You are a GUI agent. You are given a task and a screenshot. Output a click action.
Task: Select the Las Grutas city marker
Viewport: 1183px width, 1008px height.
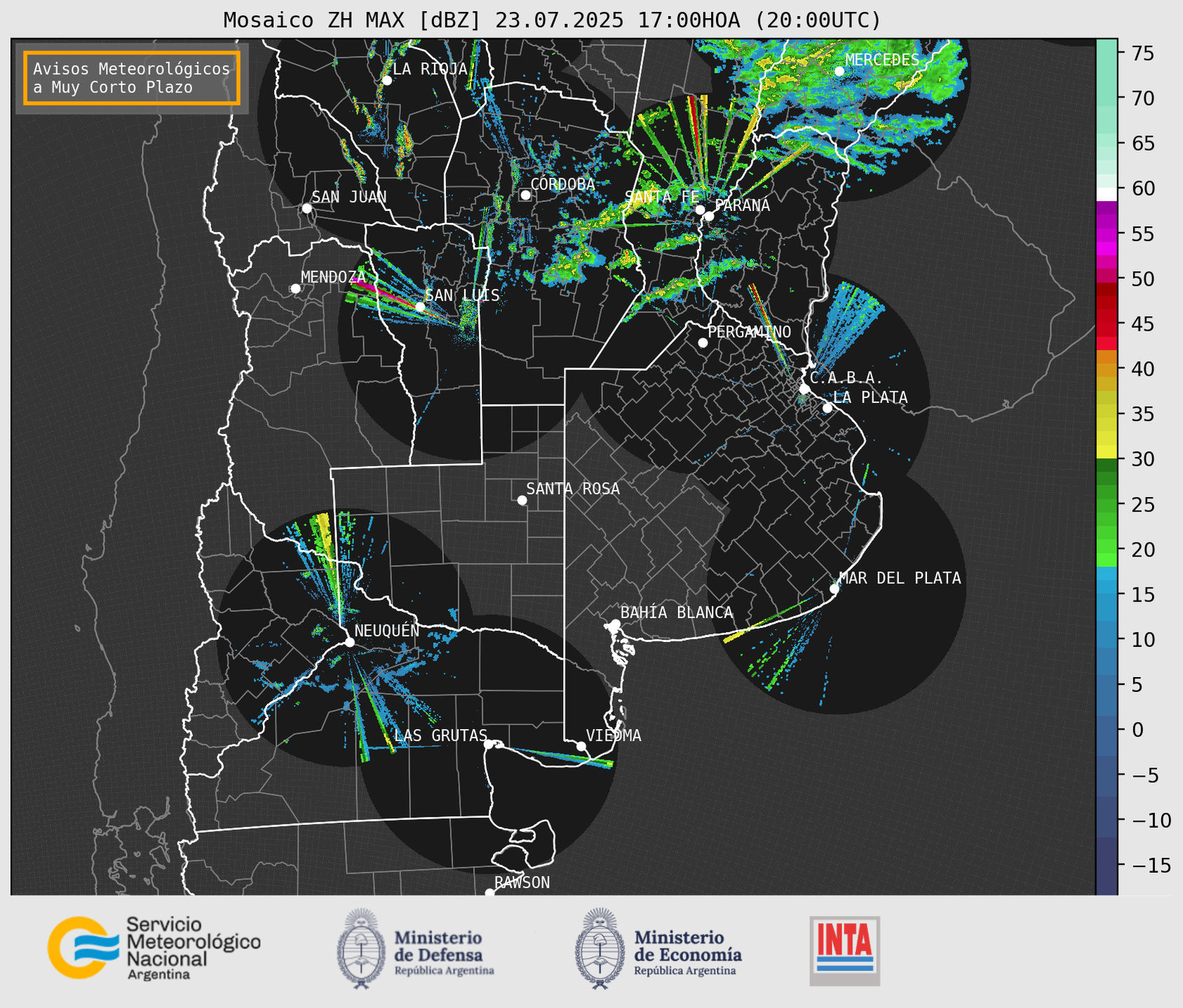point(489,744)
